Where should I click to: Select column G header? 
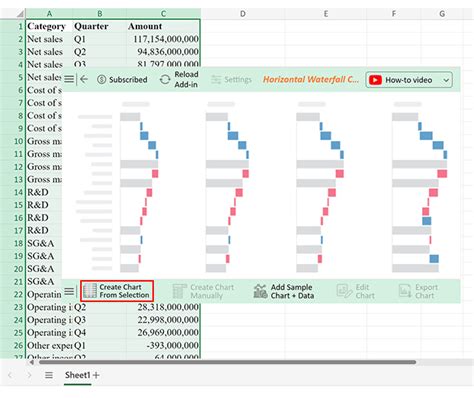click(442, 14)
